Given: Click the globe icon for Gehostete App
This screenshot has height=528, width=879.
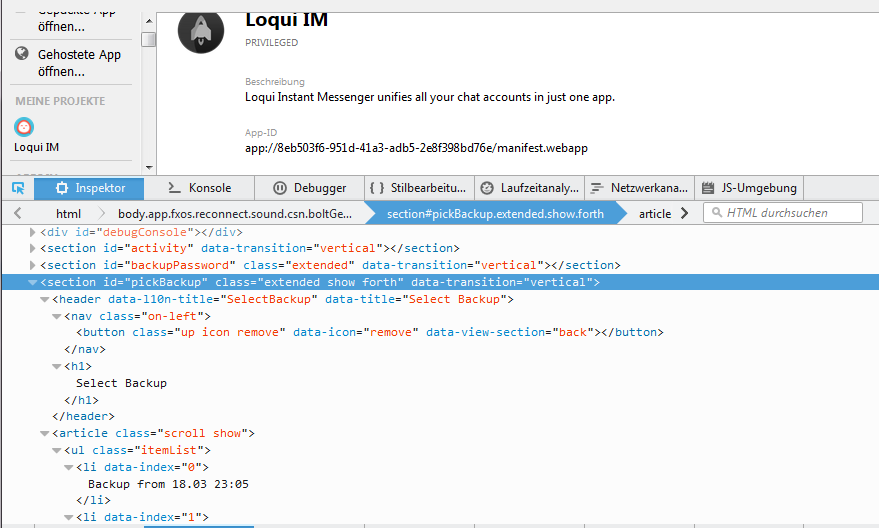Looking at the screenshot, I should tap(21, 54).
